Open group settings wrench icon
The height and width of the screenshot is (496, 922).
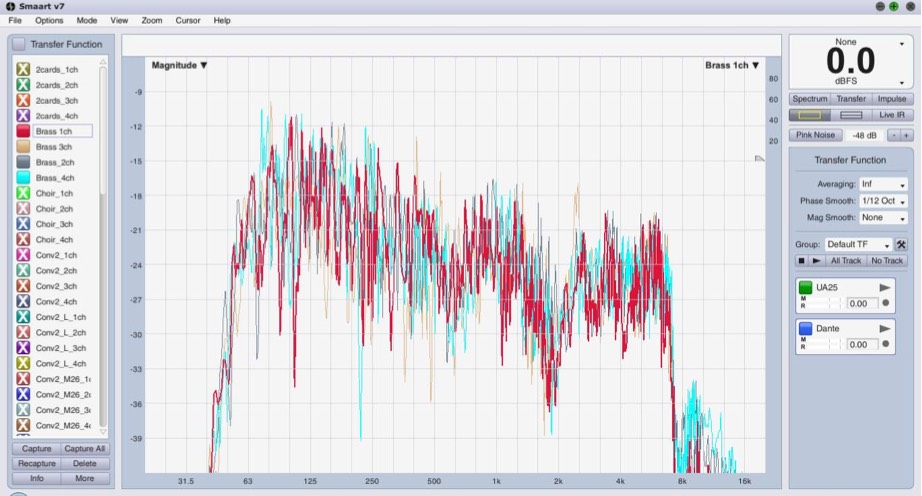[901, 244]
